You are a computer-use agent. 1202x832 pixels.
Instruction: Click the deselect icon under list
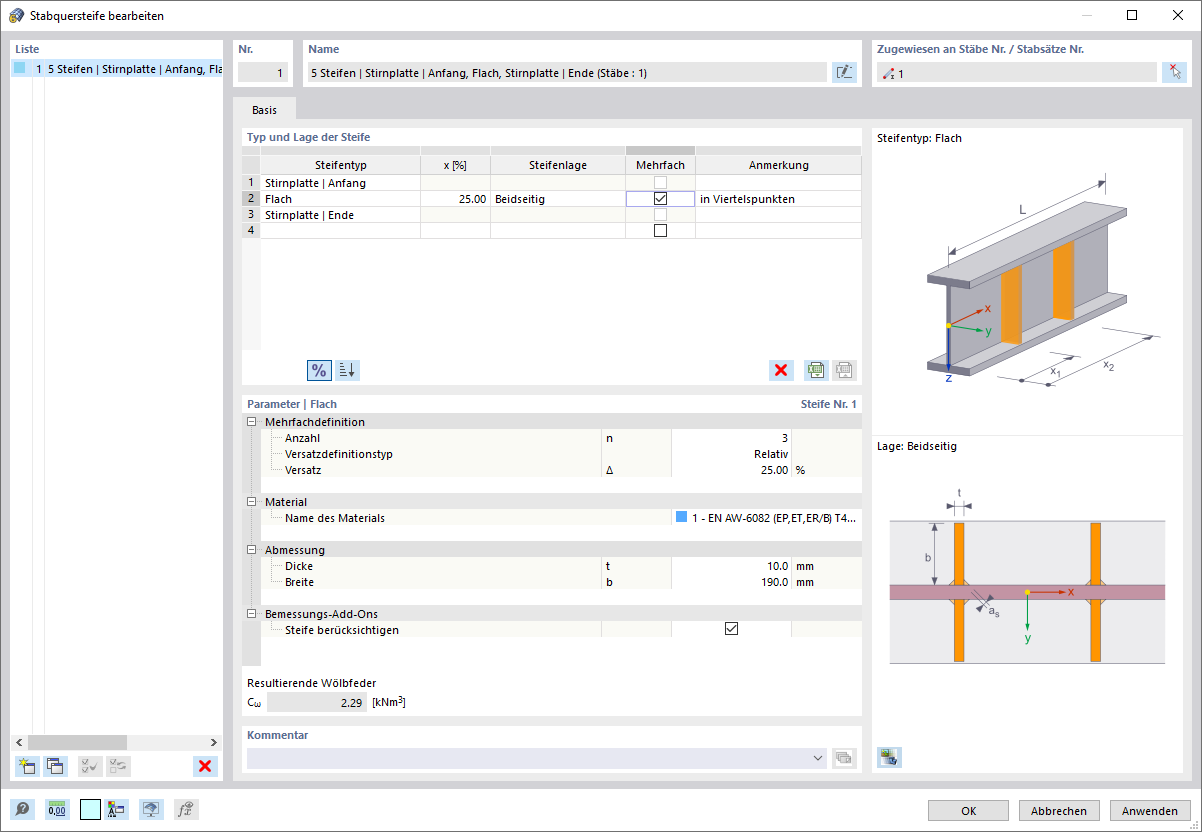(118, 766)
